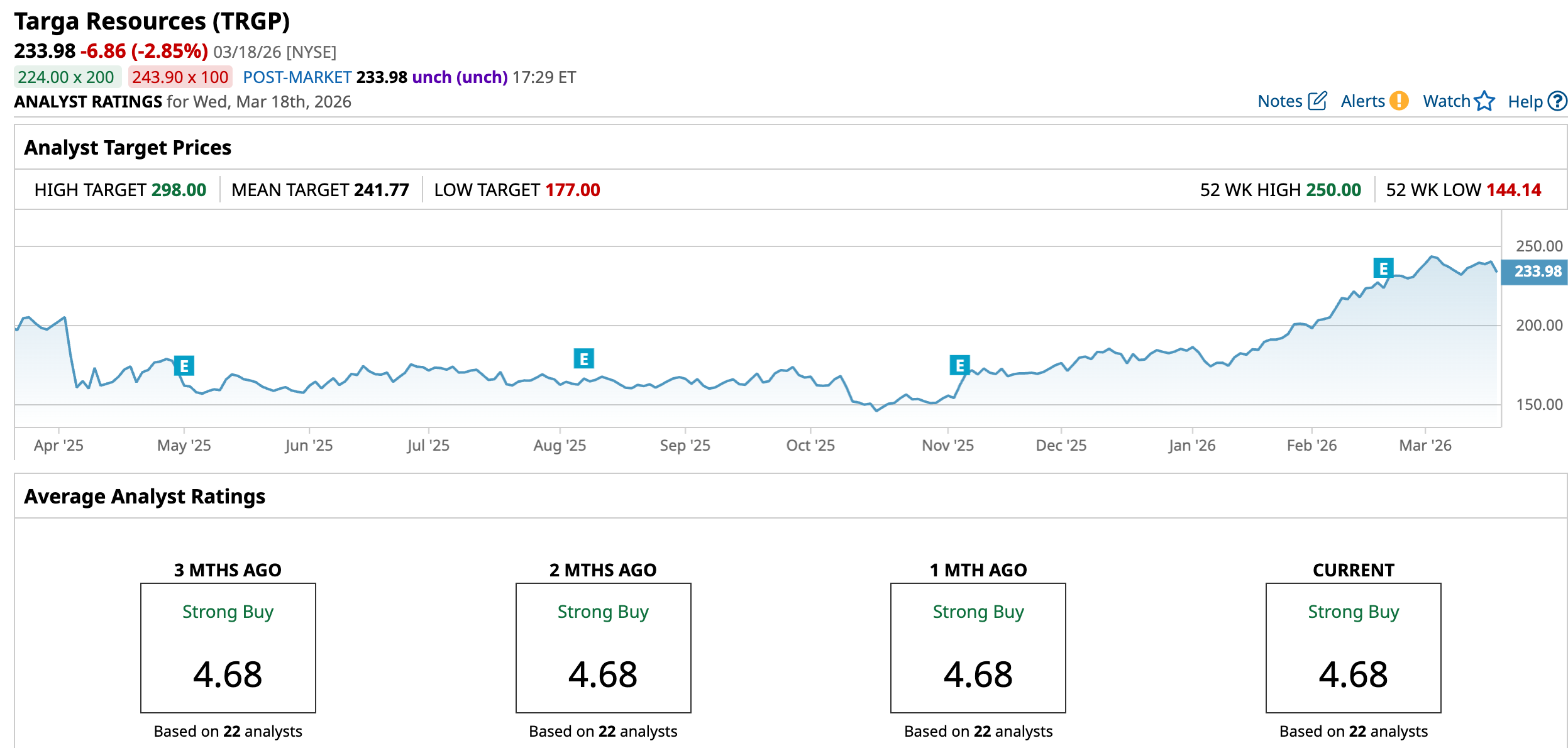Click the Notes link text
The image size is (1568, 748).
[1279, 101]
